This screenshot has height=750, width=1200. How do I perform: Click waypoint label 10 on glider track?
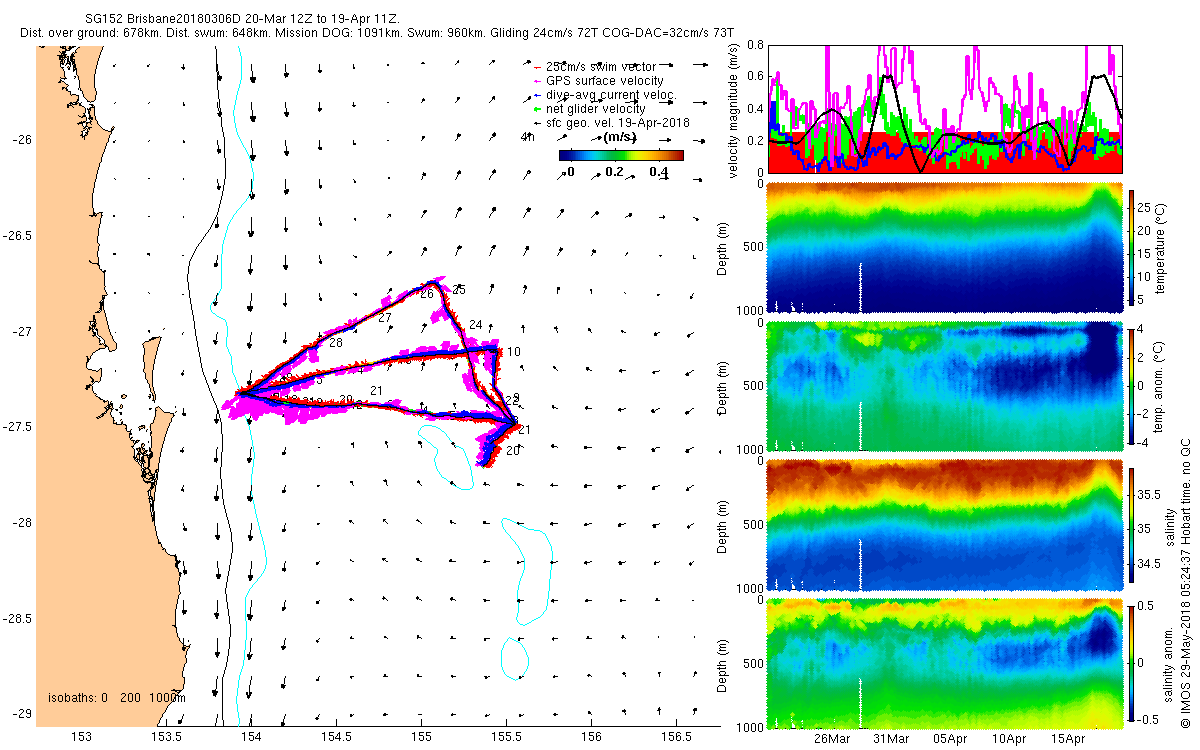click(513, 352)
